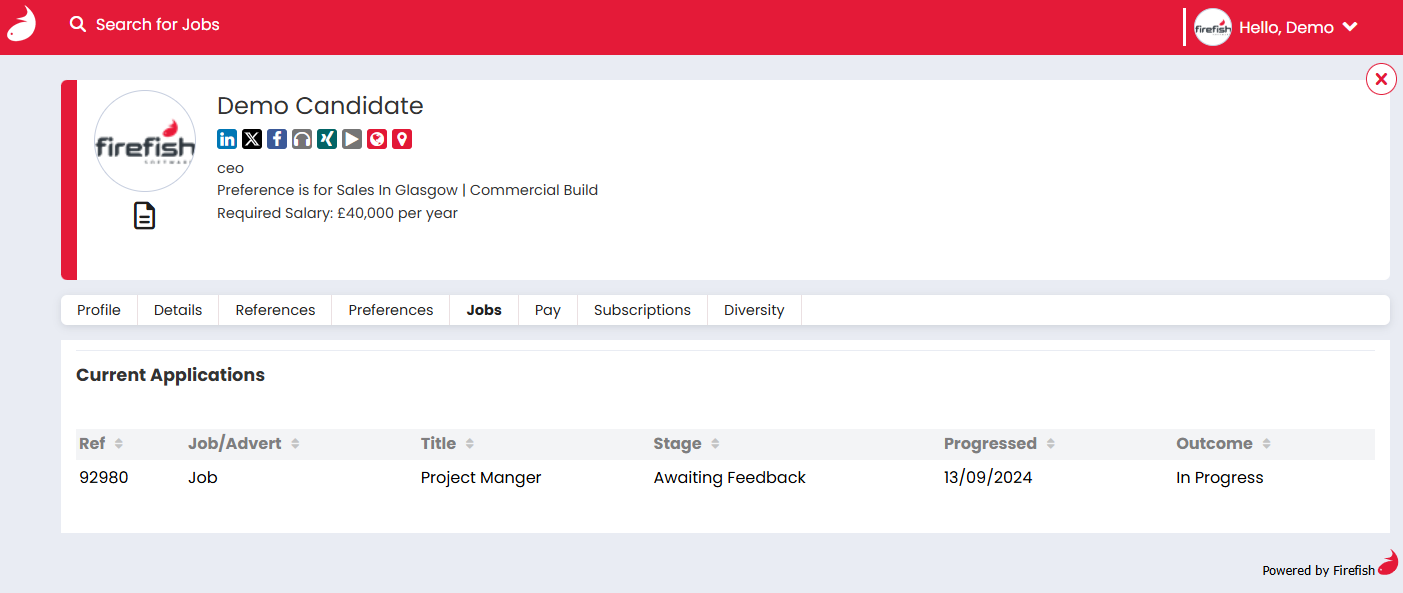Click the red globe website icon

tap(377, 139)
